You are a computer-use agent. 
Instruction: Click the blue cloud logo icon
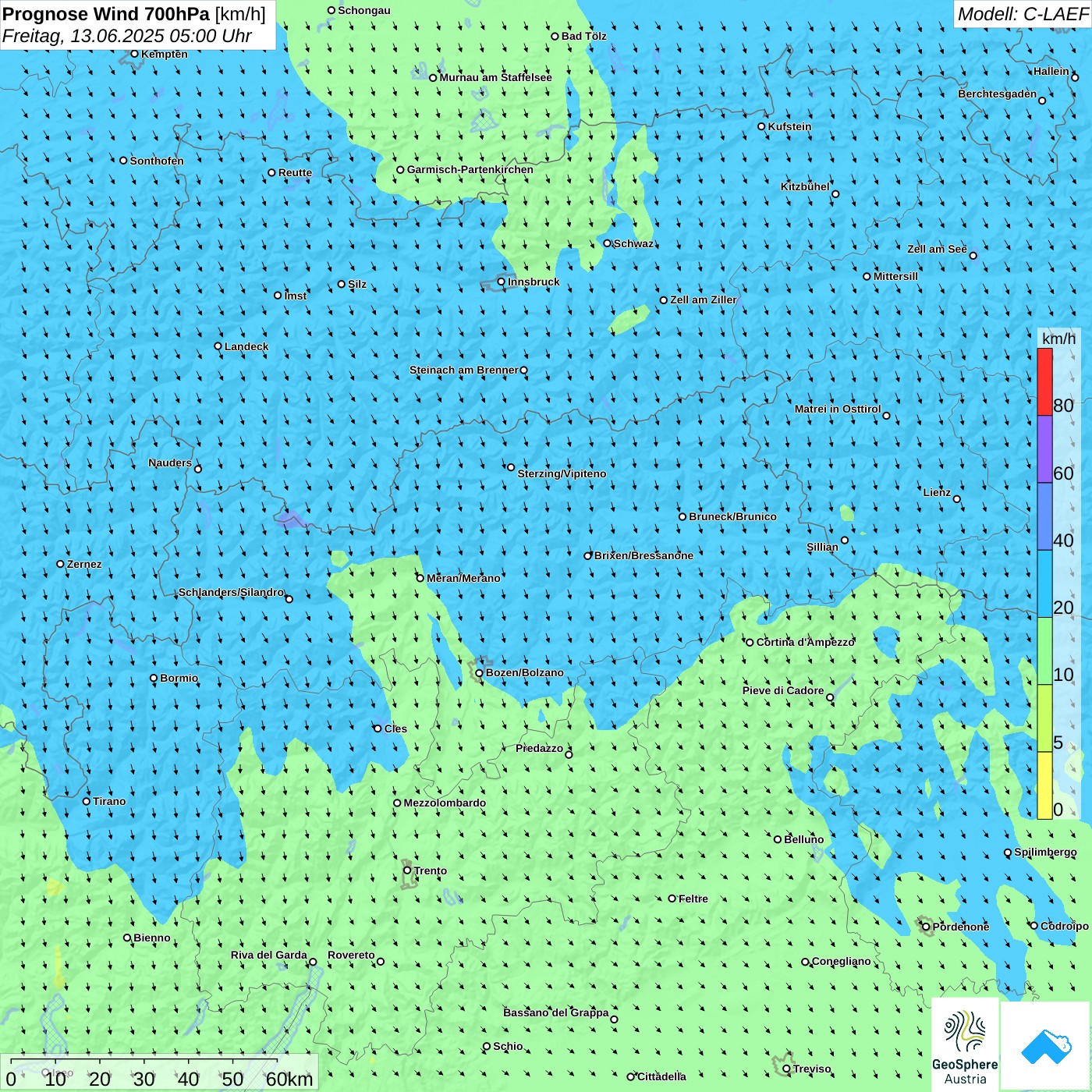(1045, 1047)
